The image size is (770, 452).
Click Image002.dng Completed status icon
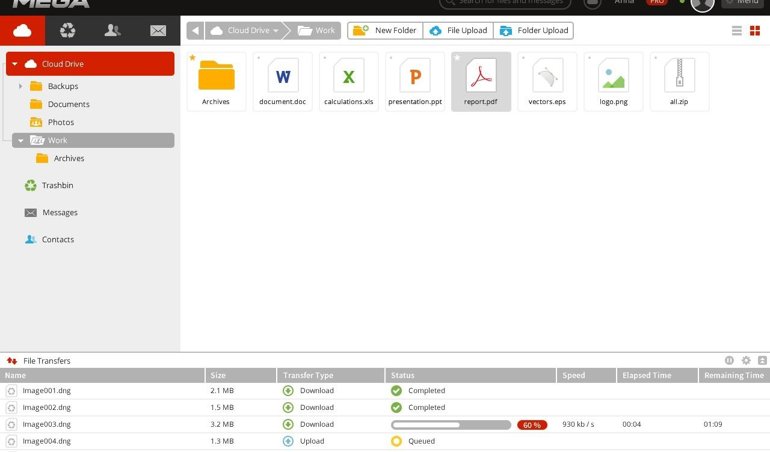point(396,408)
